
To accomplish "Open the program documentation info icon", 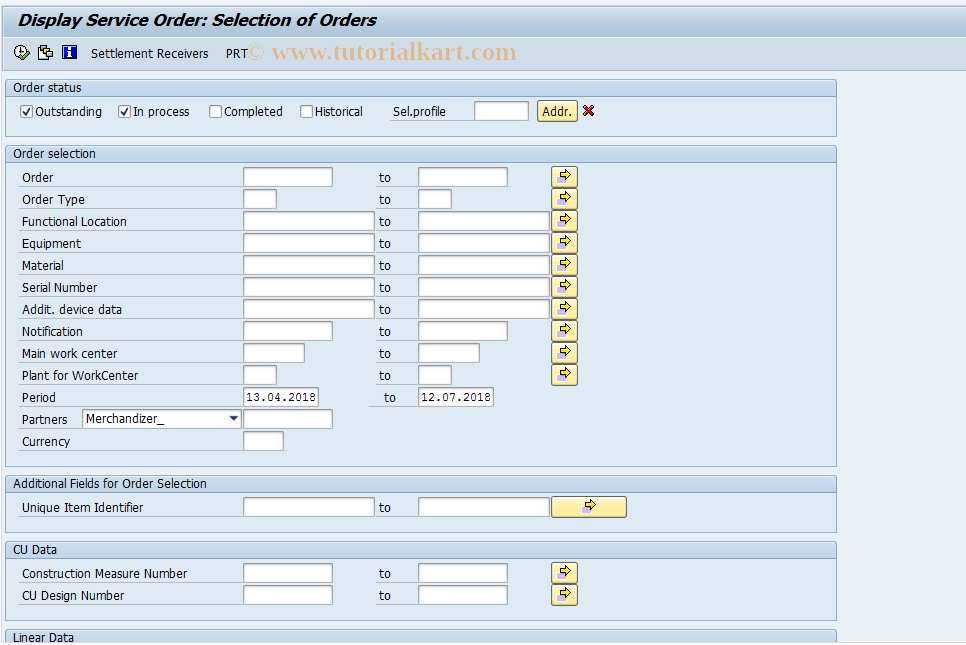I will (68, 52).
